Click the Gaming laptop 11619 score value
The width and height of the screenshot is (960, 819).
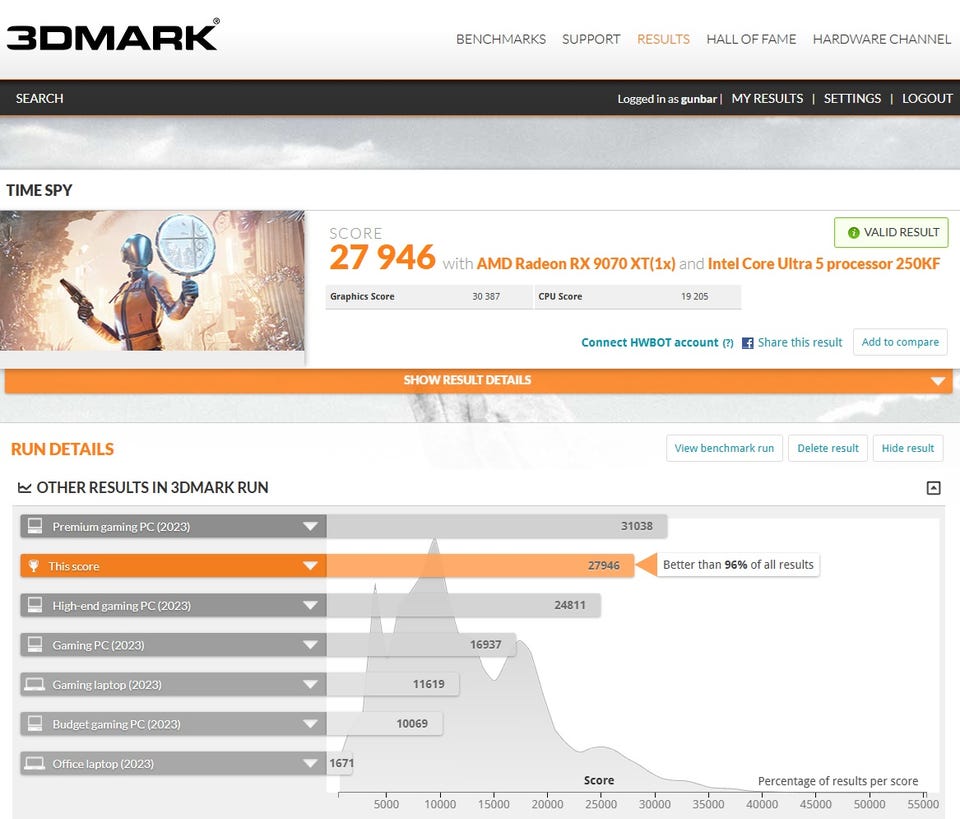pos(429,684)
